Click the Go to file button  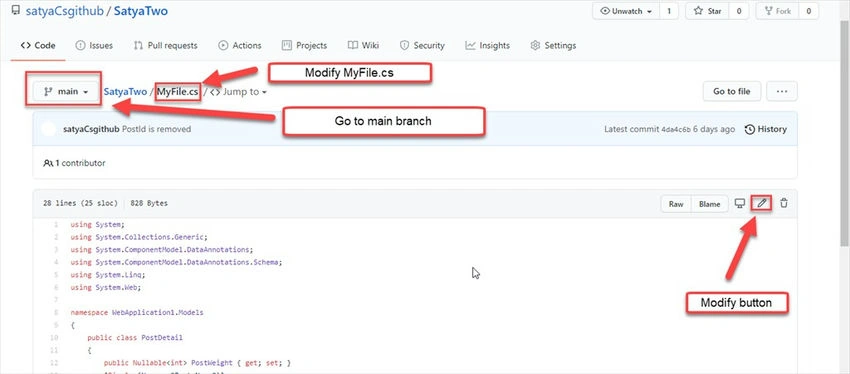[732, 92]
